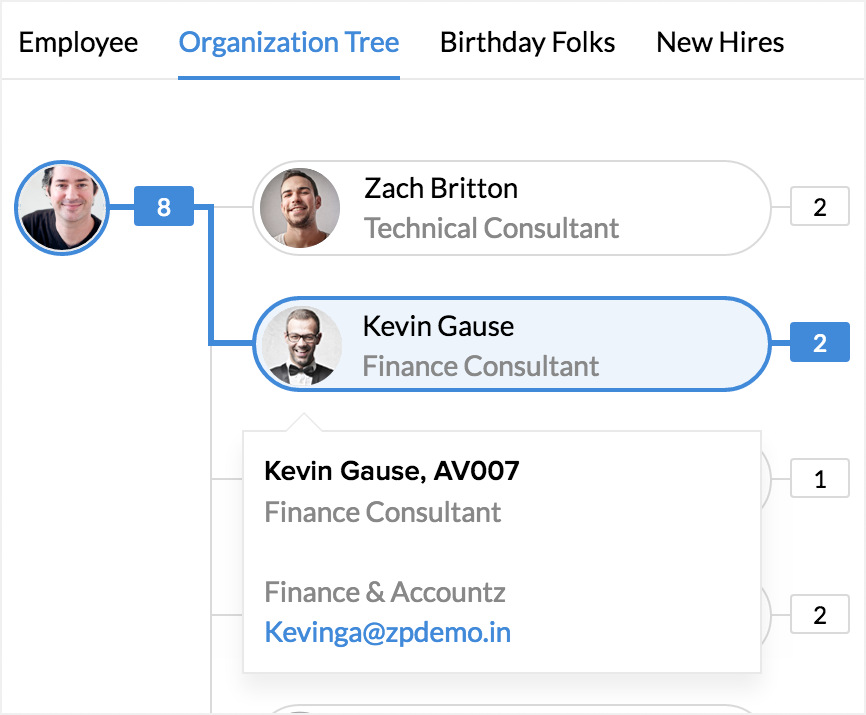Click Finance Consultant title inside popup card
The image size is (866, 715).
(383, 513)
